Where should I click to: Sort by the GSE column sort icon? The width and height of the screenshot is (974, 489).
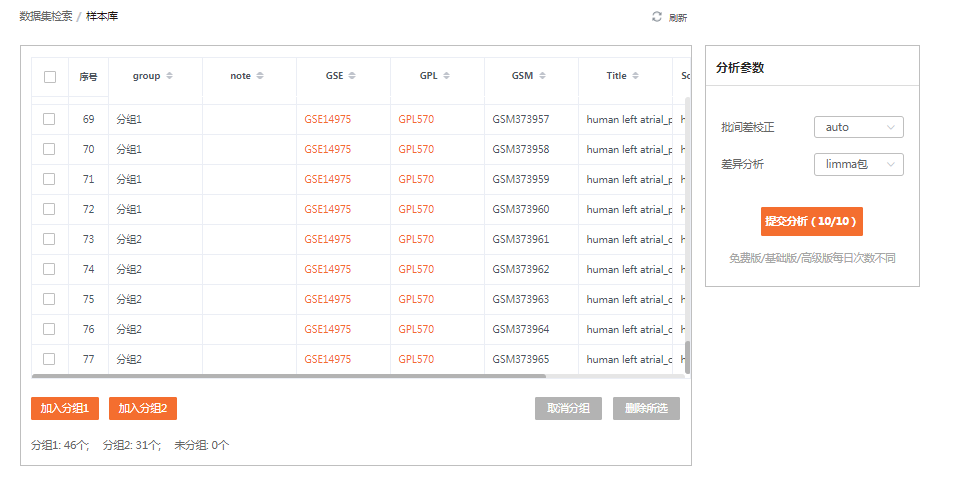point(352,76)
